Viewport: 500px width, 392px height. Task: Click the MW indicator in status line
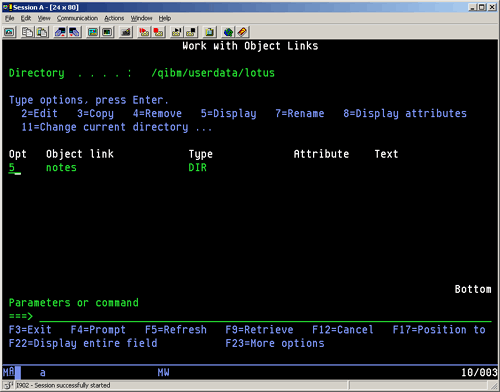tap(163, 372)
